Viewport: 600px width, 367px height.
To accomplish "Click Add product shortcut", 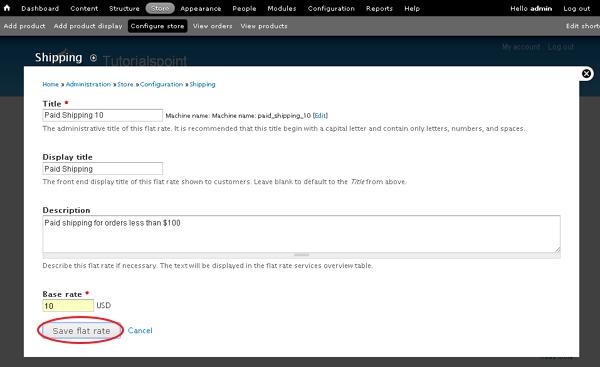I will pos(24,26).
